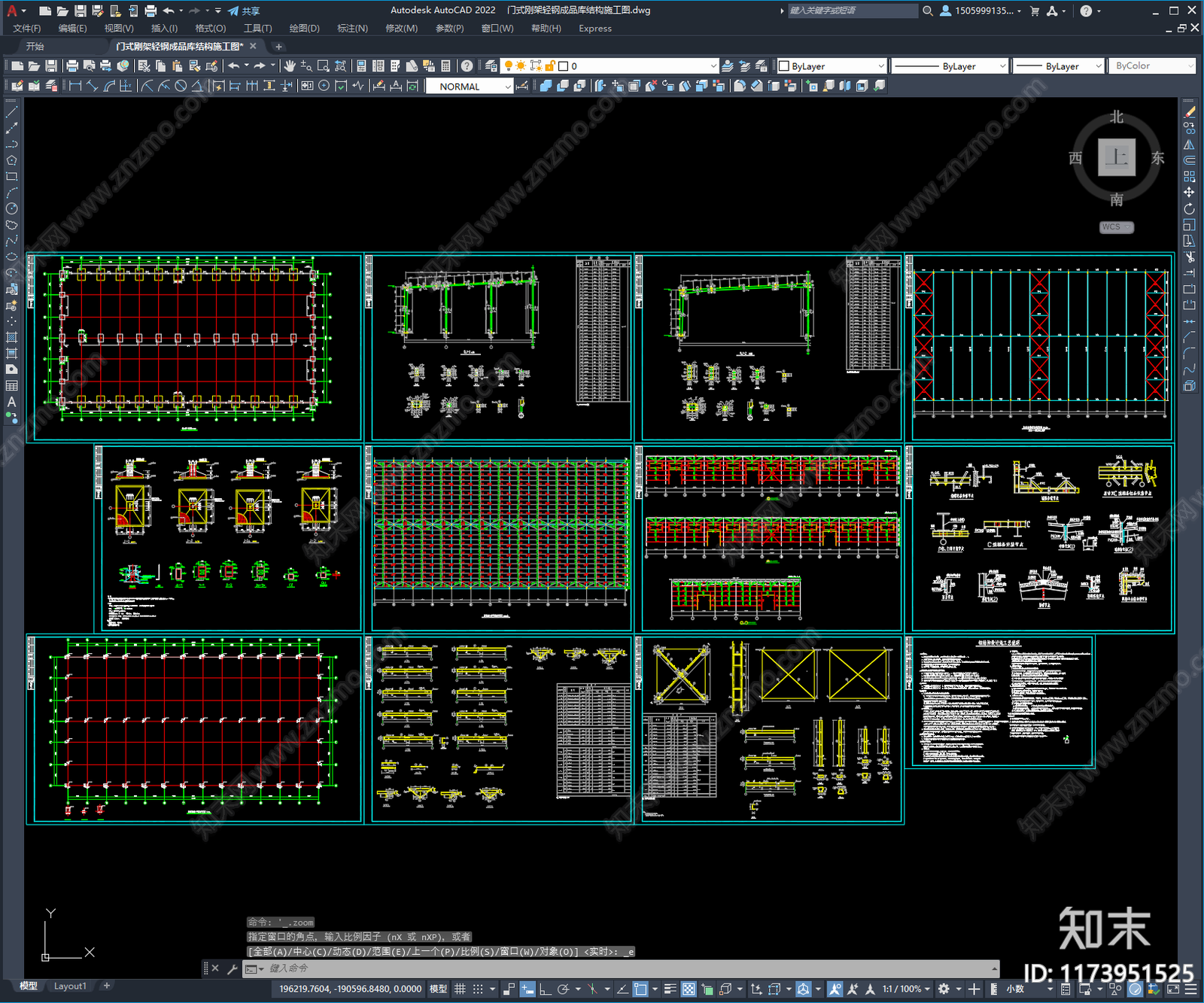
Task: Select the Circle draw tool
Action: (x=11, y=208)
